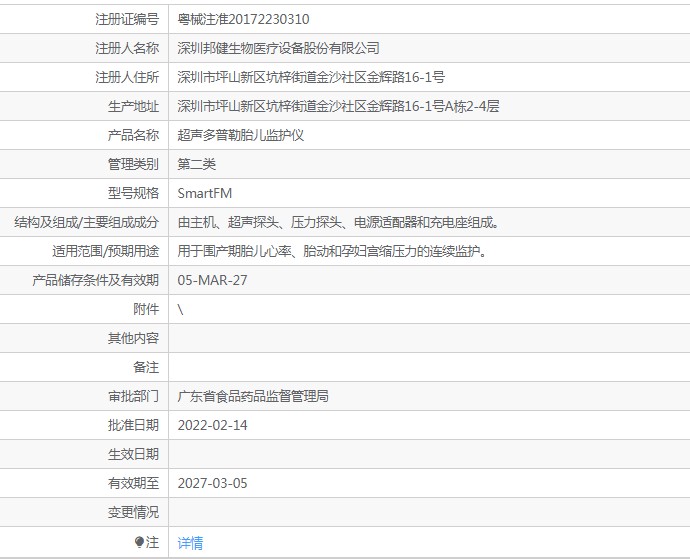Click production address ending with A栋2-4层

(x=338, y=106)
